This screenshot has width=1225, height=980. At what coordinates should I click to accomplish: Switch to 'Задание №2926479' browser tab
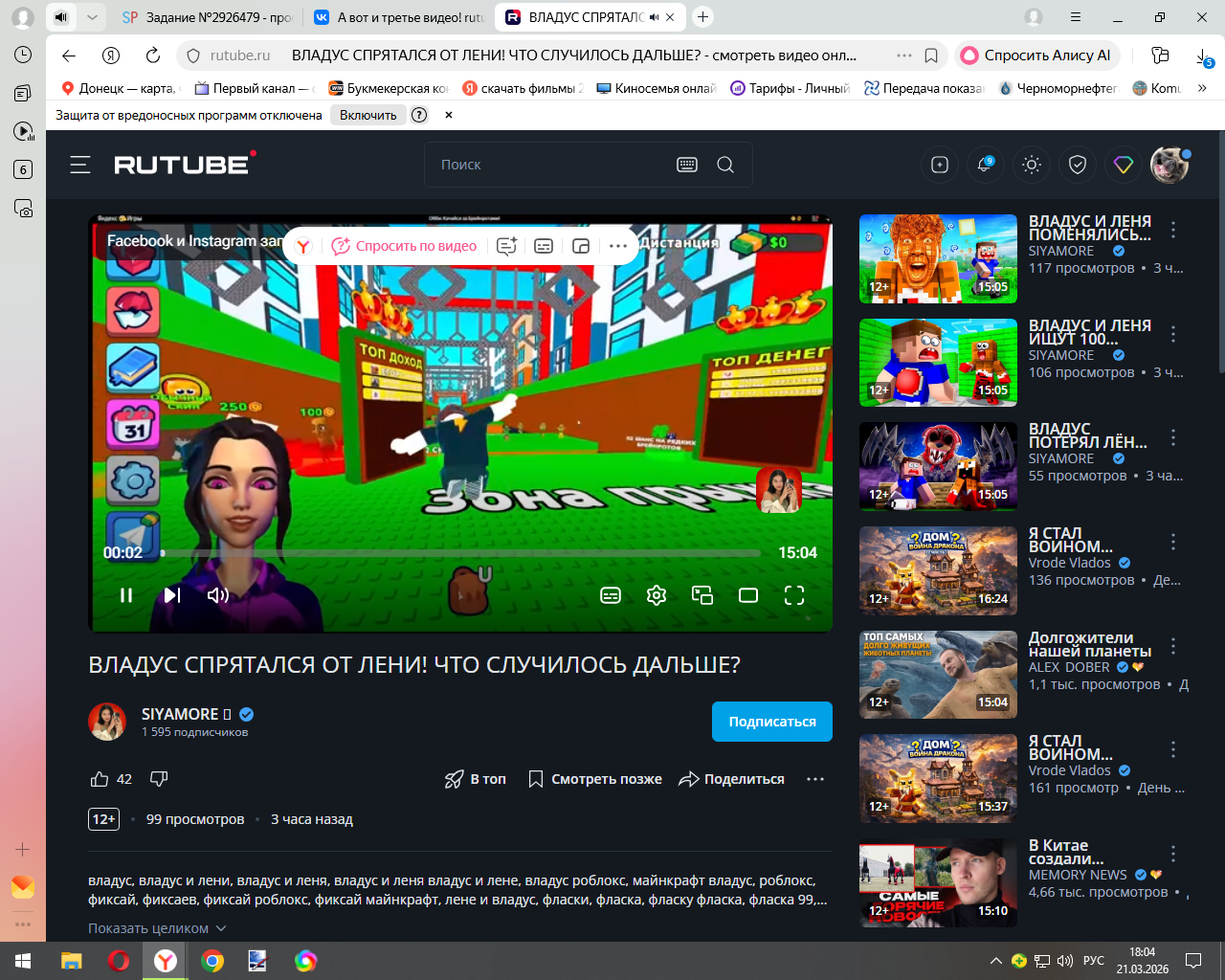(206, 17)
